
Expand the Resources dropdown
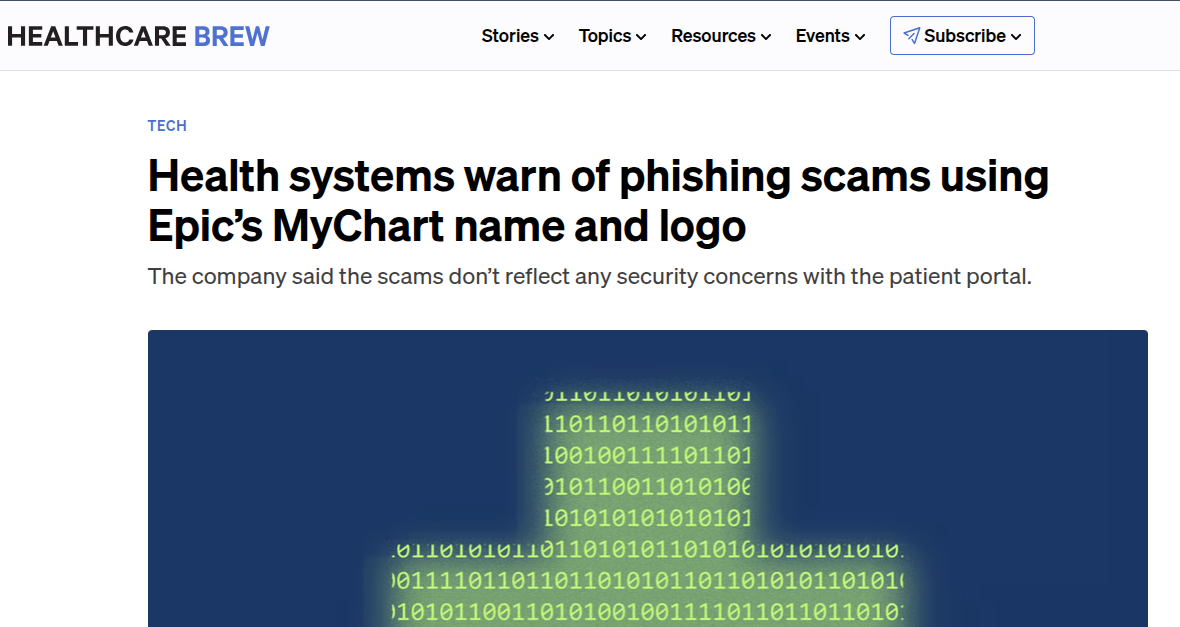(x=721, y=36)
